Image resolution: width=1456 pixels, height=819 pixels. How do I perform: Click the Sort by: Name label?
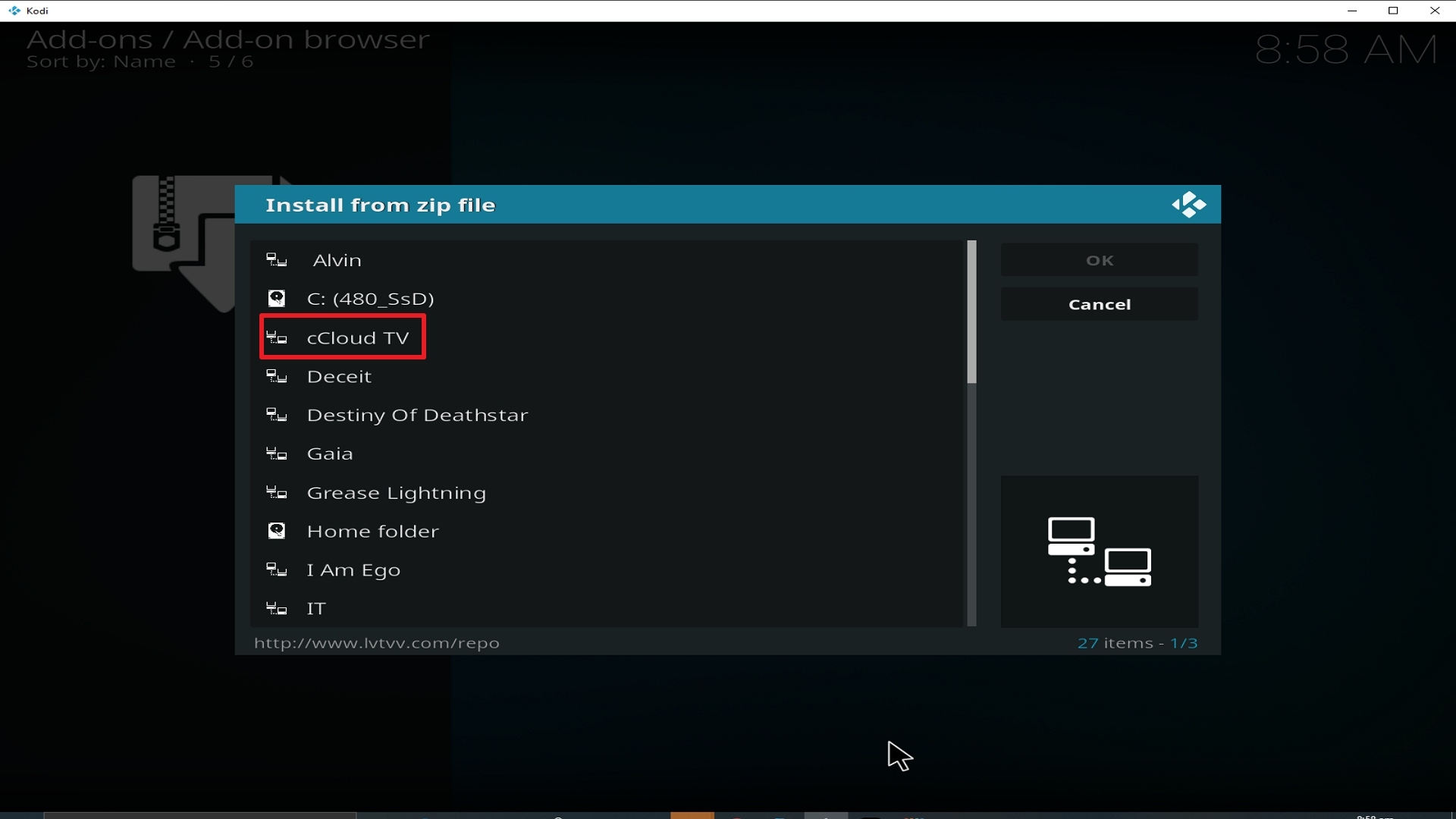click(x=101, y=62)
